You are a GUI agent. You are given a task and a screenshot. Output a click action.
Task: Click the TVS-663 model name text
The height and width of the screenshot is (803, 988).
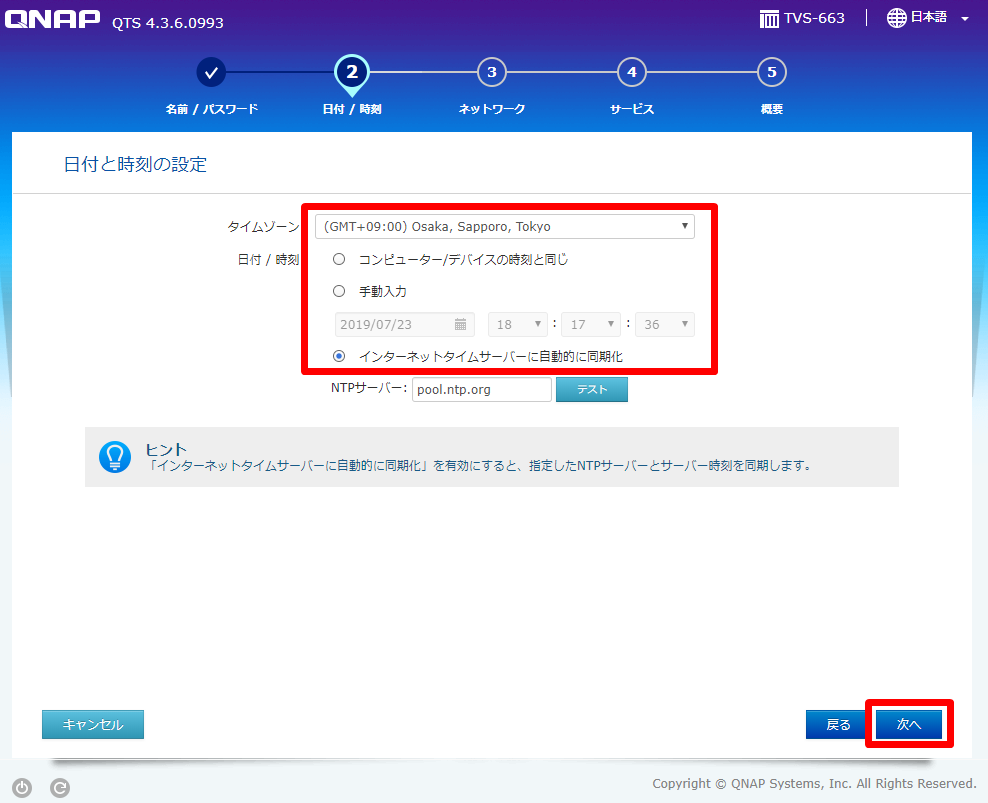coord(814,18)
